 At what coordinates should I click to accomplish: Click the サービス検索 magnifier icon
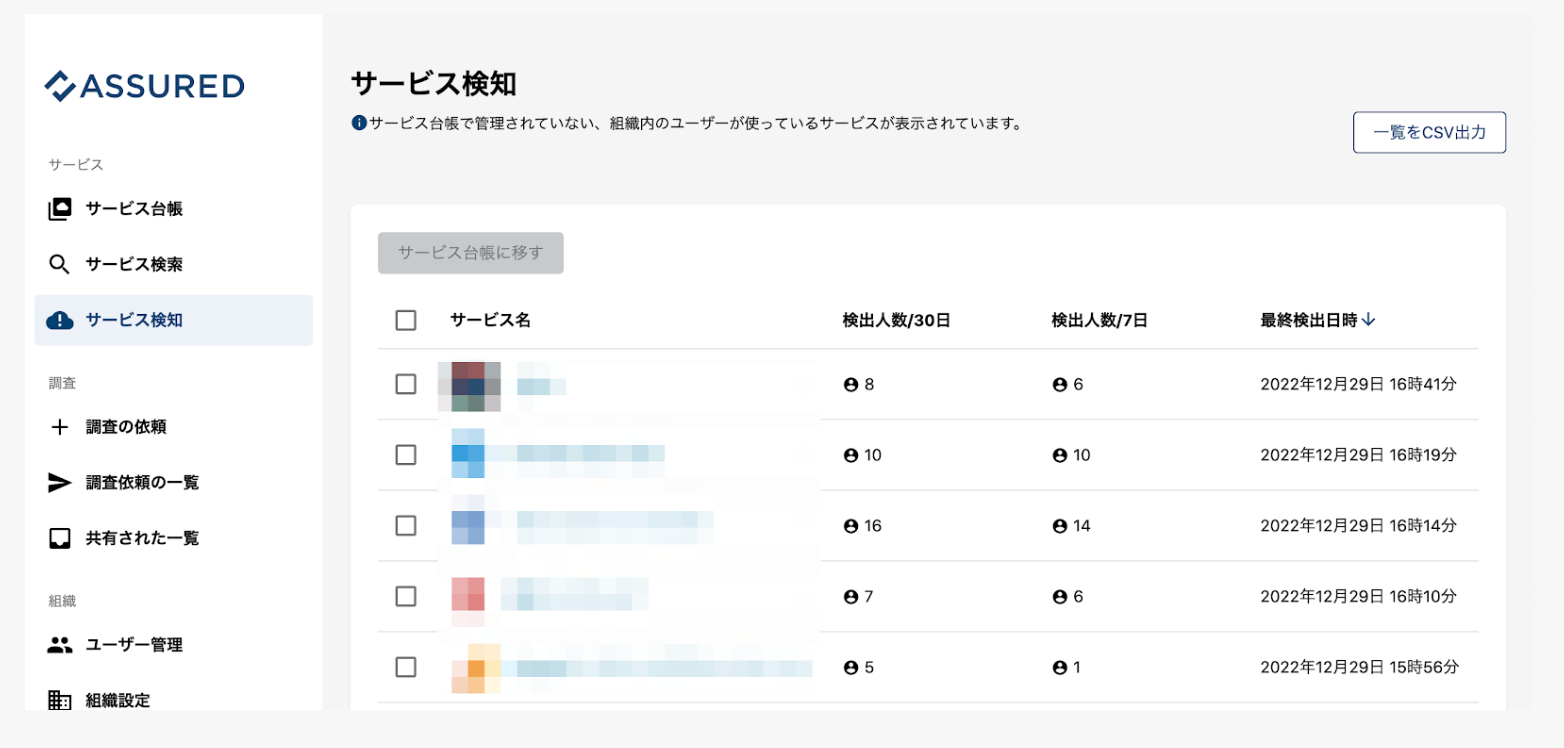[60, 265]
